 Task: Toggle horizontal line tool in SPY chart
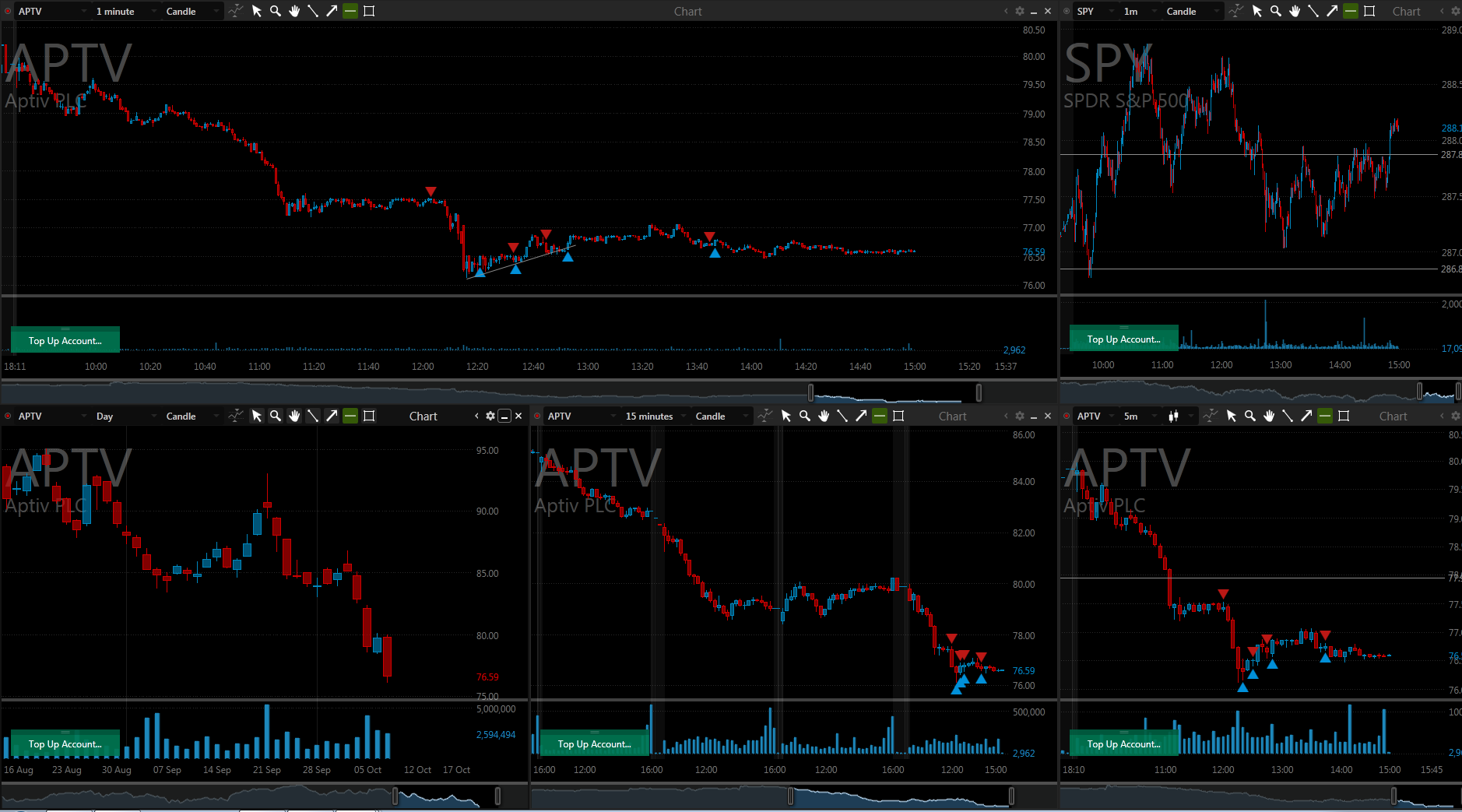point(1351,11)
